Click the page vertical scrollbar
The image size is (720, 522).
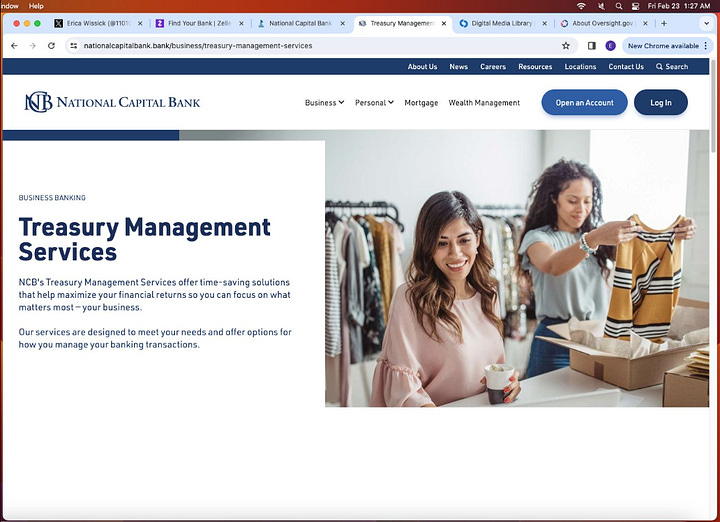[x=713, y=106]
